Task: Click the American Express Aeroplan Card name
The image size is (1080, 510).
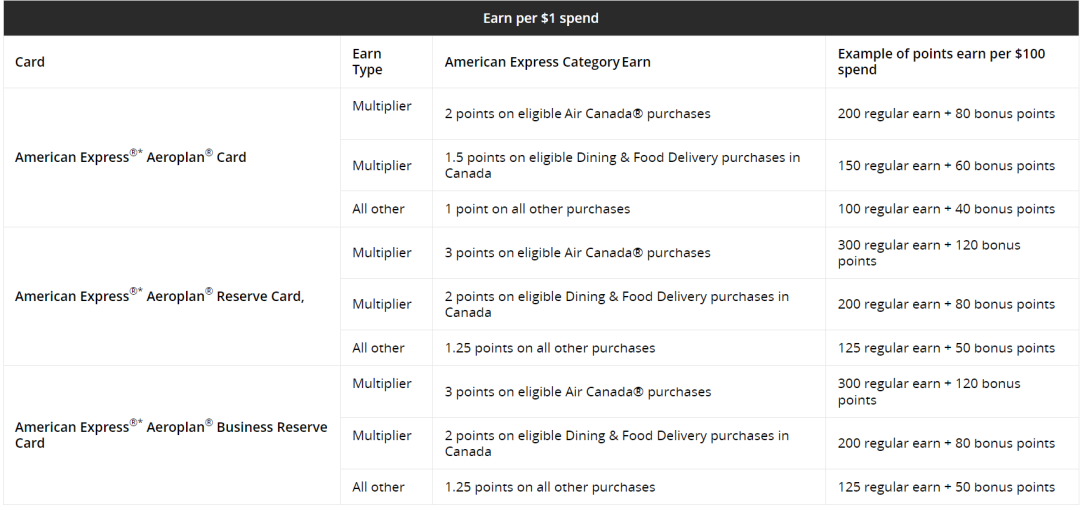Action: click(x=130, y=157)
